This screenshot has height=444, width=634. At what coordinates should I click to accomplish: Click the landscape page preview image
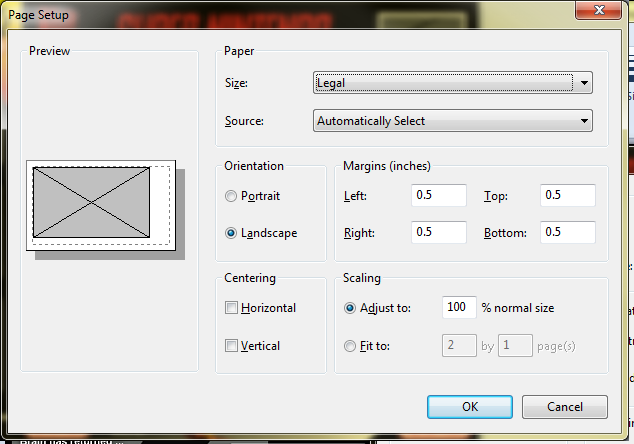coord(100,205)
